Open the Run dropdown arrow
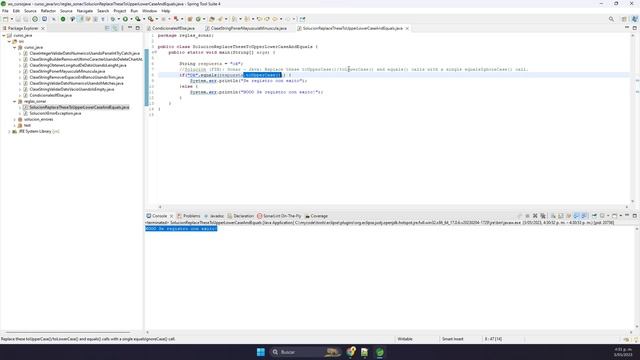The image size is (640, 360). (x=131, y=19)
